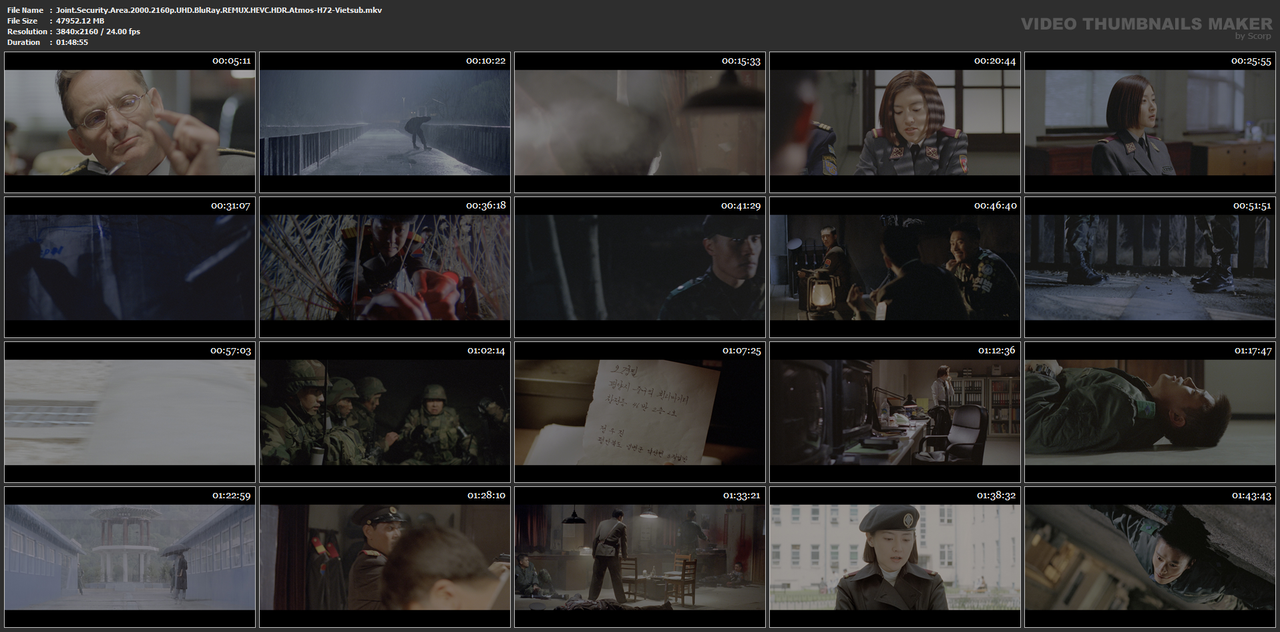Select the thumbnail stamped 01:43:43

point(1150,557)
